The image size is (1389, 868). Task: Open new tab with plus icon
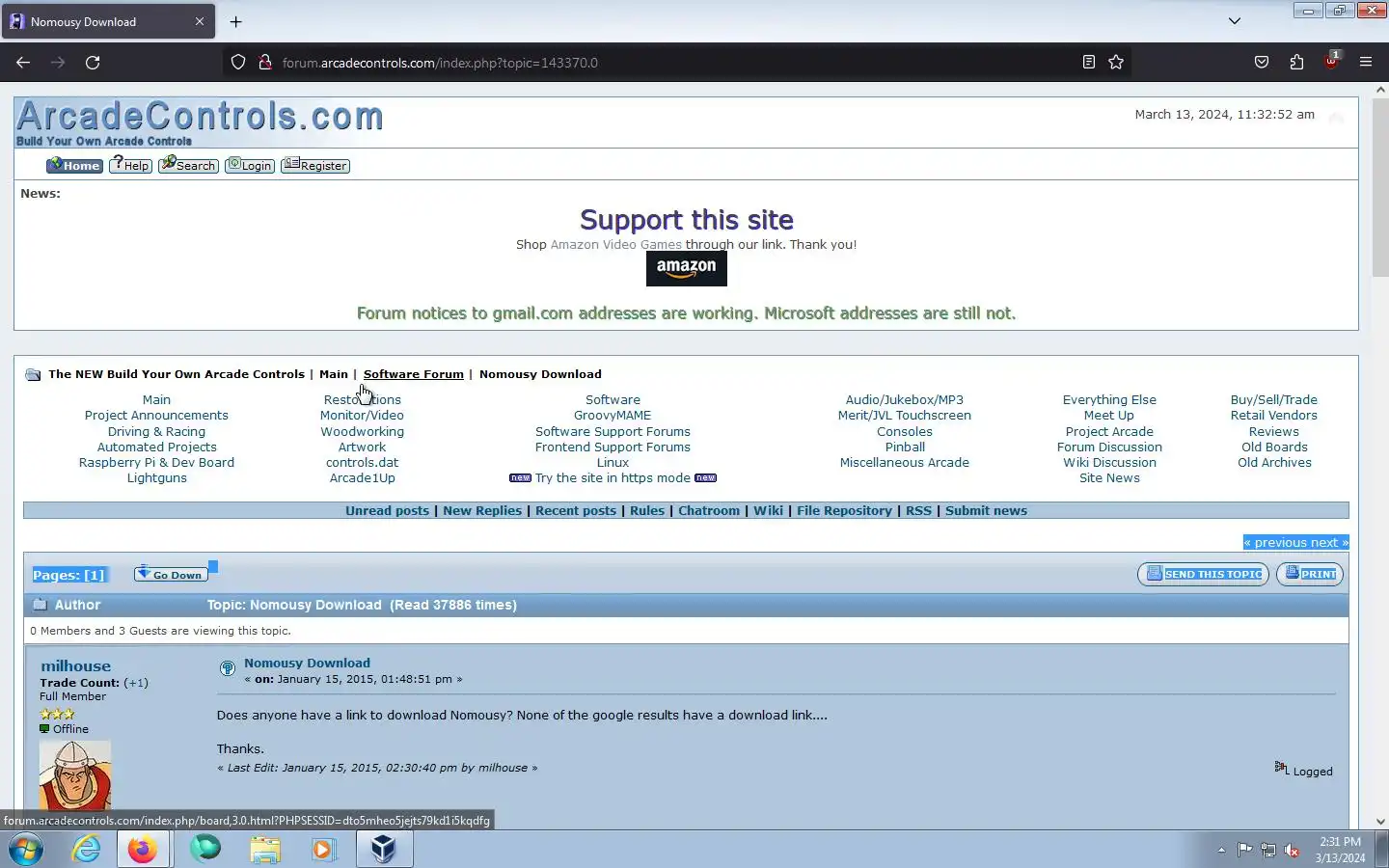click(235, 21)
